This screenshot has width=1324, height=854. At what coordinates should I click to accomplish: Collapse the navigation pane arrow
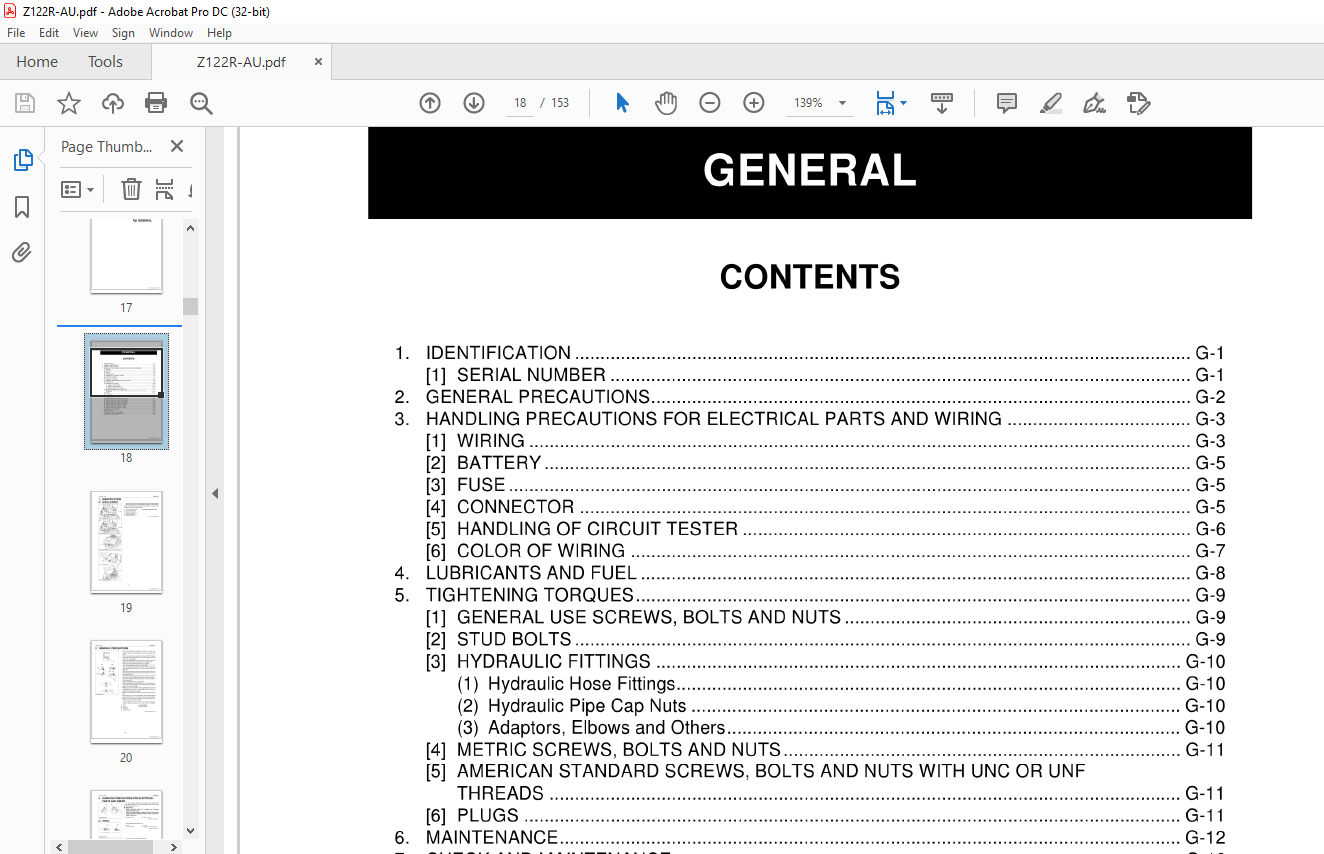[x=214, y=493]
